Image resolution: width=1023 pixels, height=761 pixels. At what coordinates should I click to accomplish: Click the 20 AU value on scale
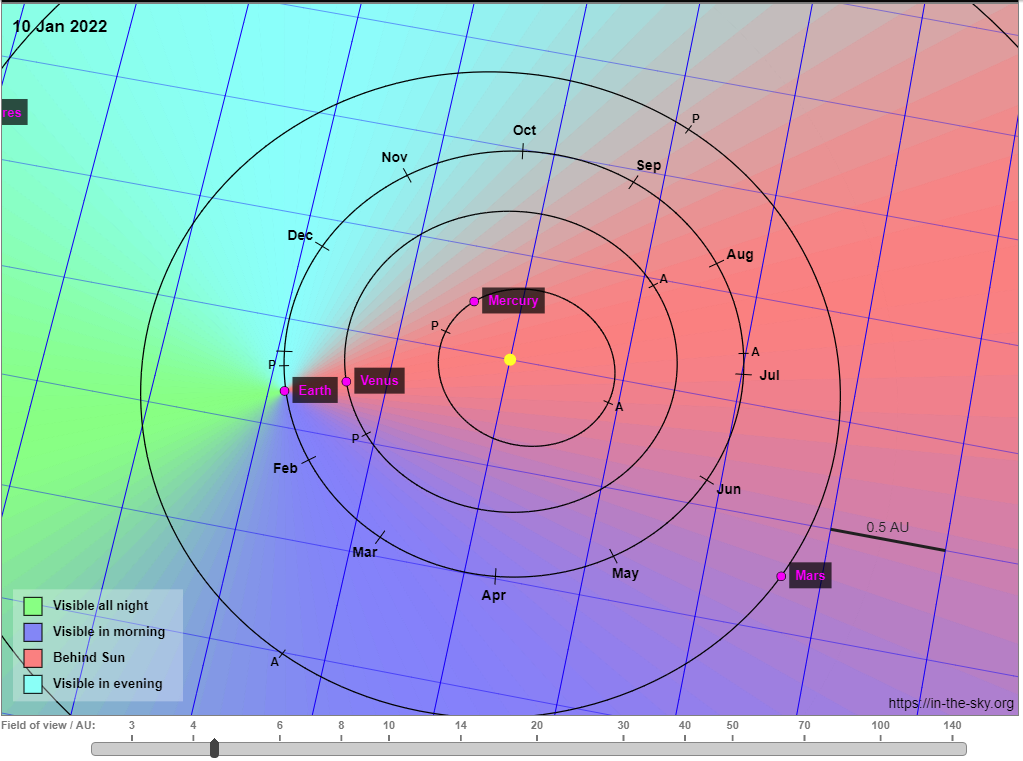click(536, 725)
